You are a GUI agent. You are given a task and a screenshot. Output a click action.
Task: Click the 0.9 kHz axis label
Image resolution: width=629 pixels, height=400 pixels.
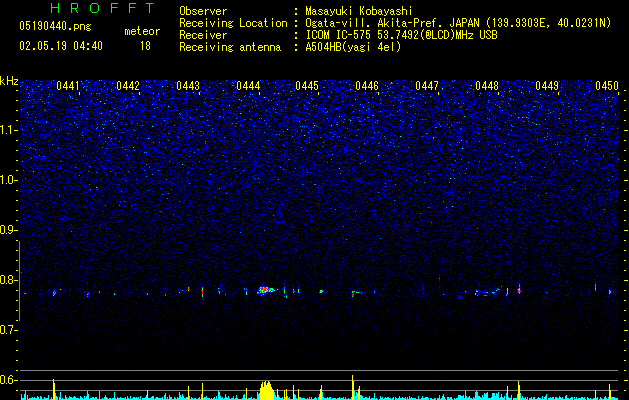8,230
